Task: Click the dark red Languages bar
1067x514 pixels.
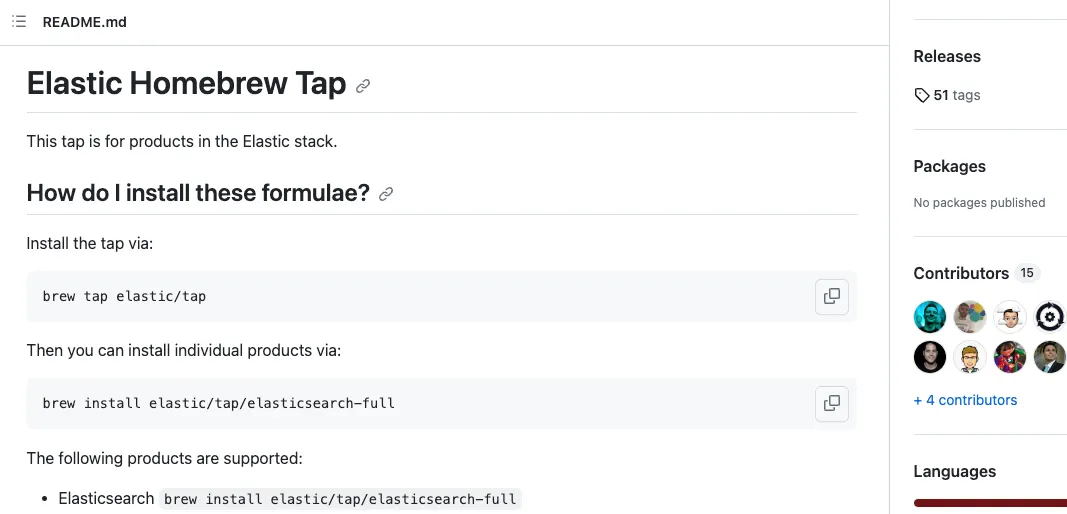Action: (990, 503)
